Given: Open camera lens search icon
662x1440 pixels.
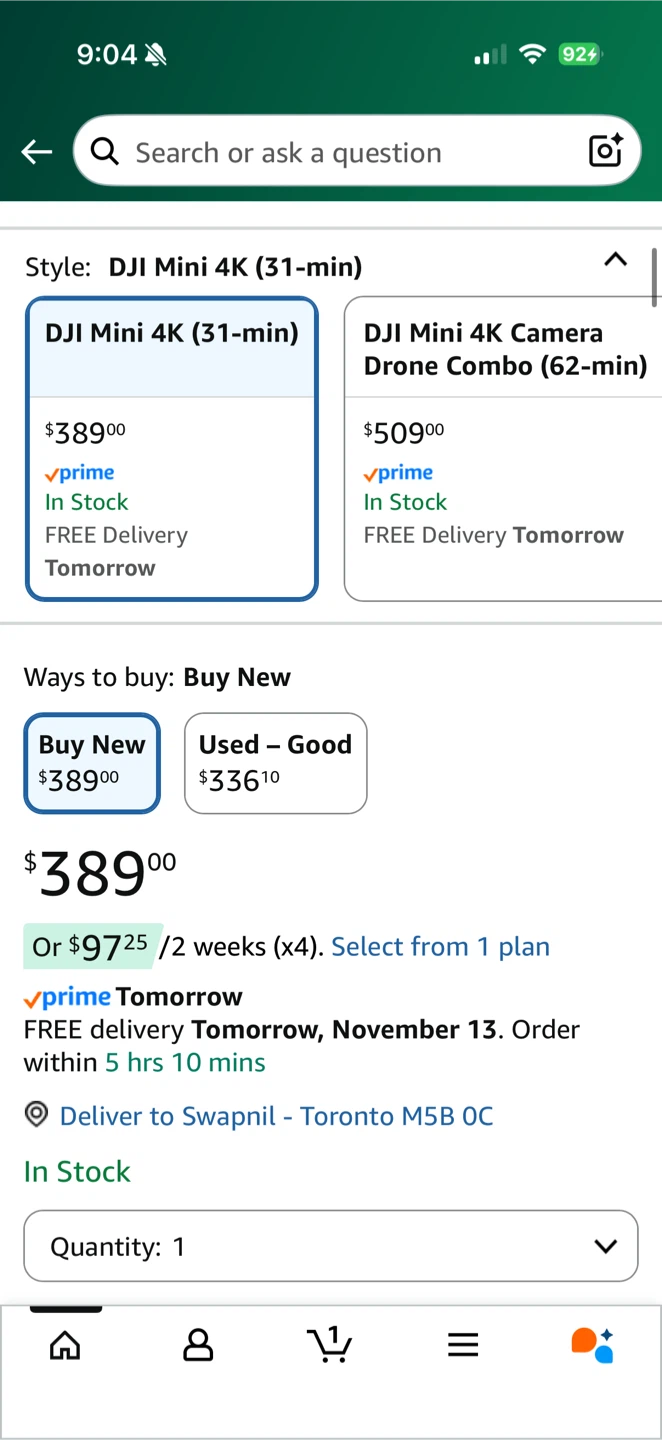Looking at the screenshot, I should [x=605, y=151].
